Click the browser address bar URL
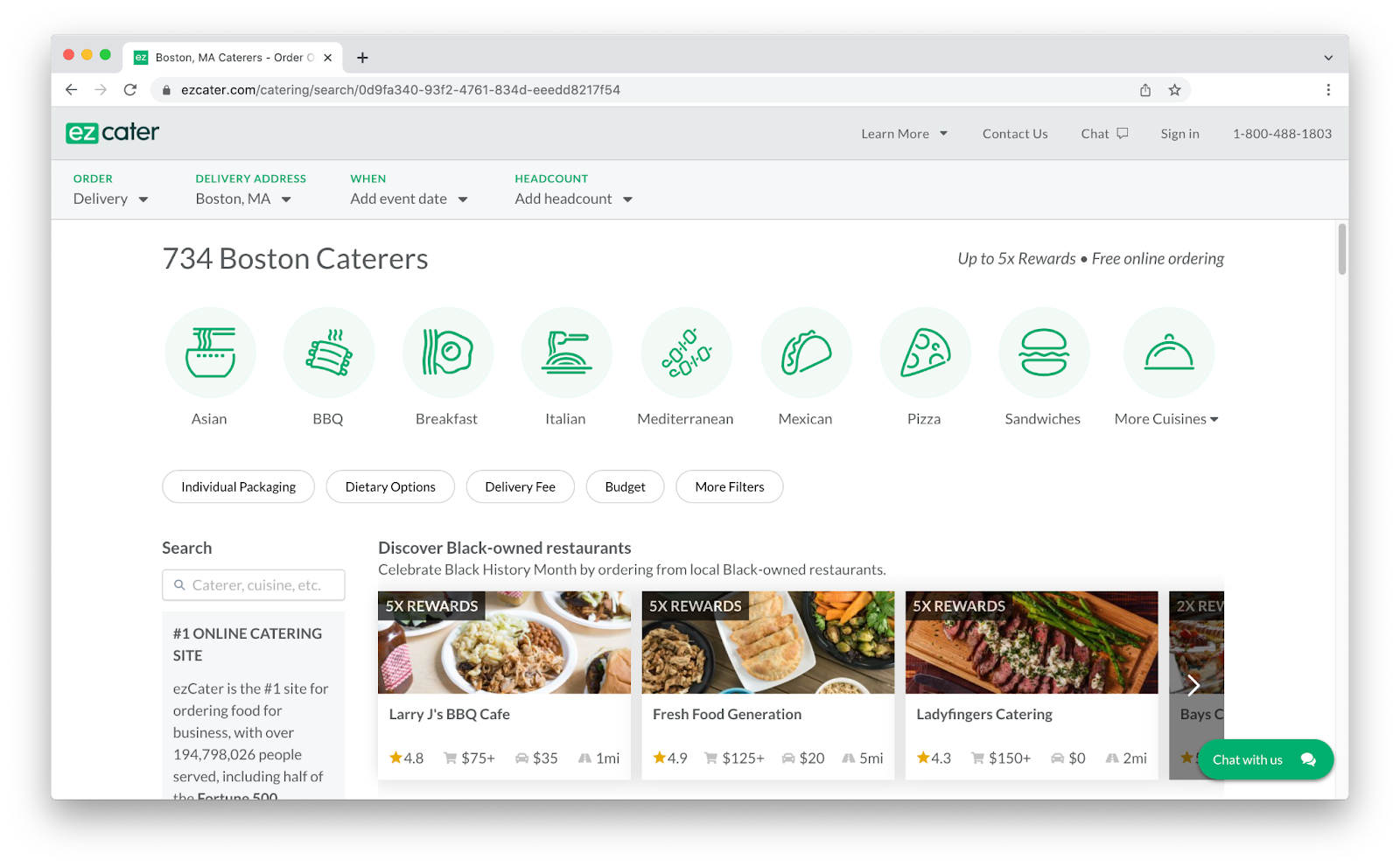1400x867 pixels. point(401,90)
